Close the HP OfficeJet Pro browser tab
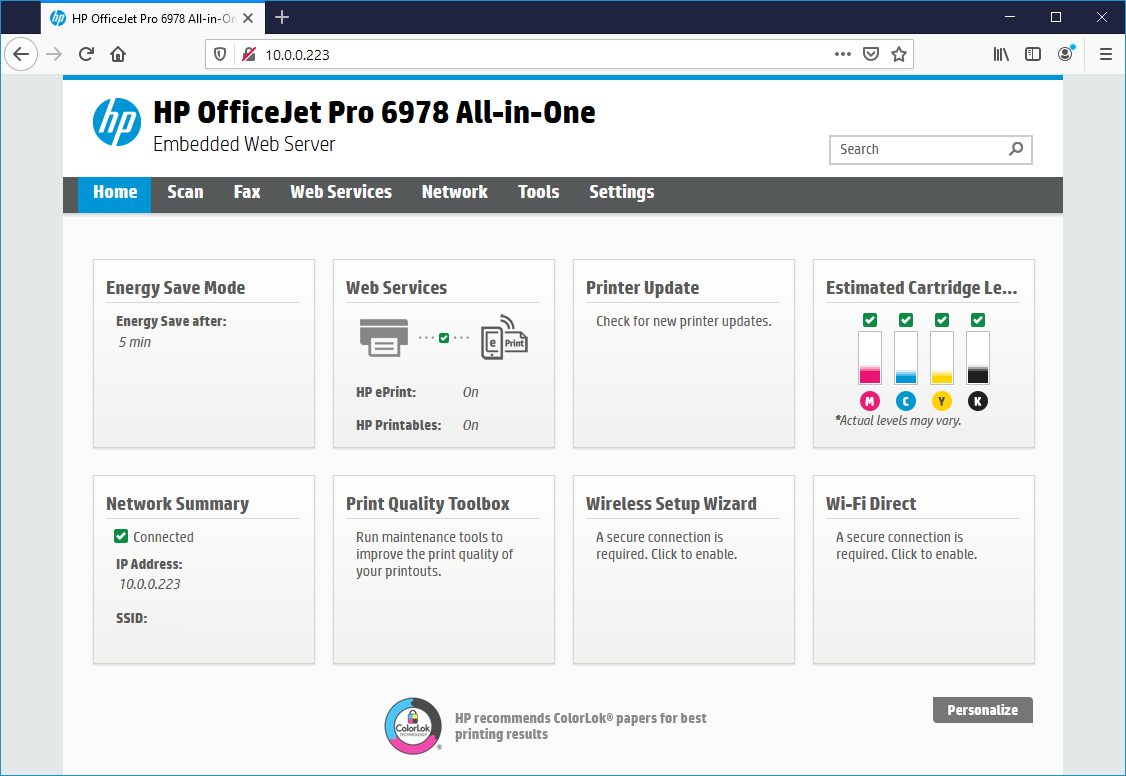This screenshot has width=1126, height=776. [x=248, y=18]
